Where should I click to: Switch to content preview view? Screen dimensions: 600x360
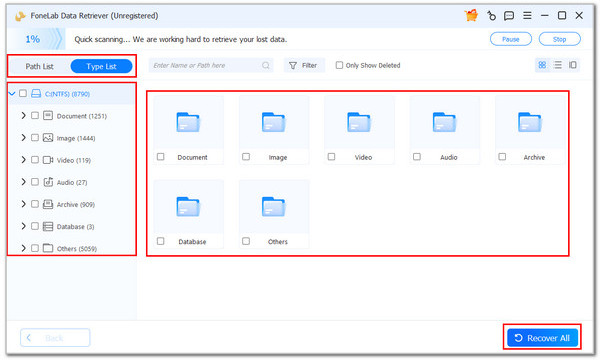[x=572, y=65]
